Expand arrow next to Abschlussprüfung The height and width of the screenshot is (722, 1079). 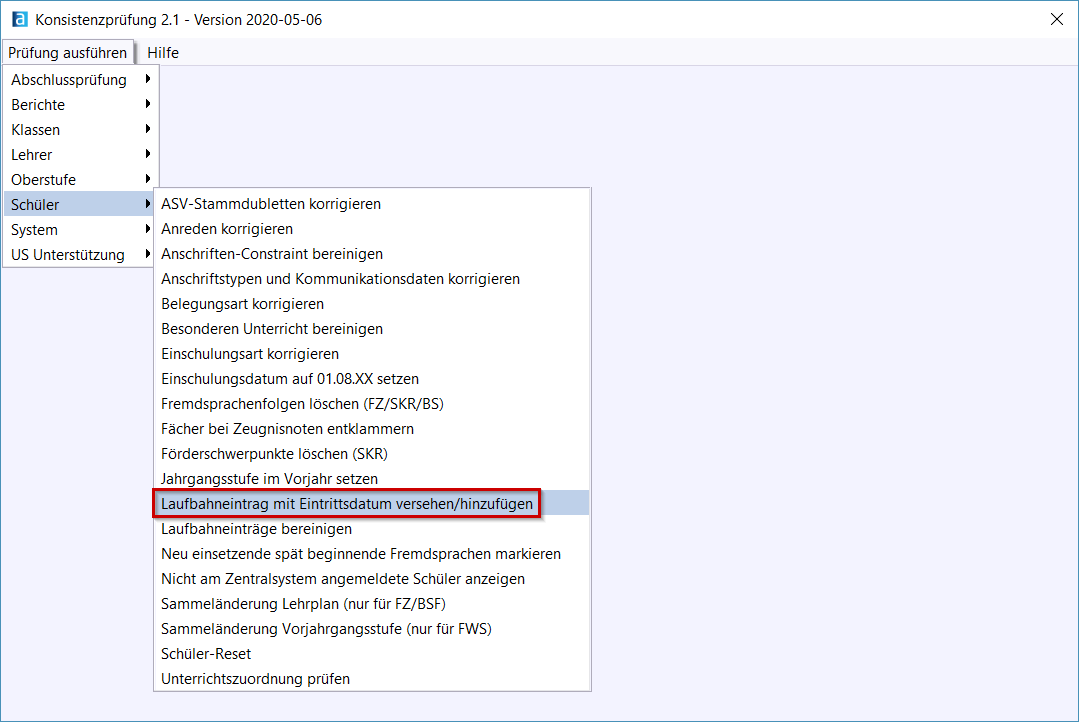click(147, 79)
